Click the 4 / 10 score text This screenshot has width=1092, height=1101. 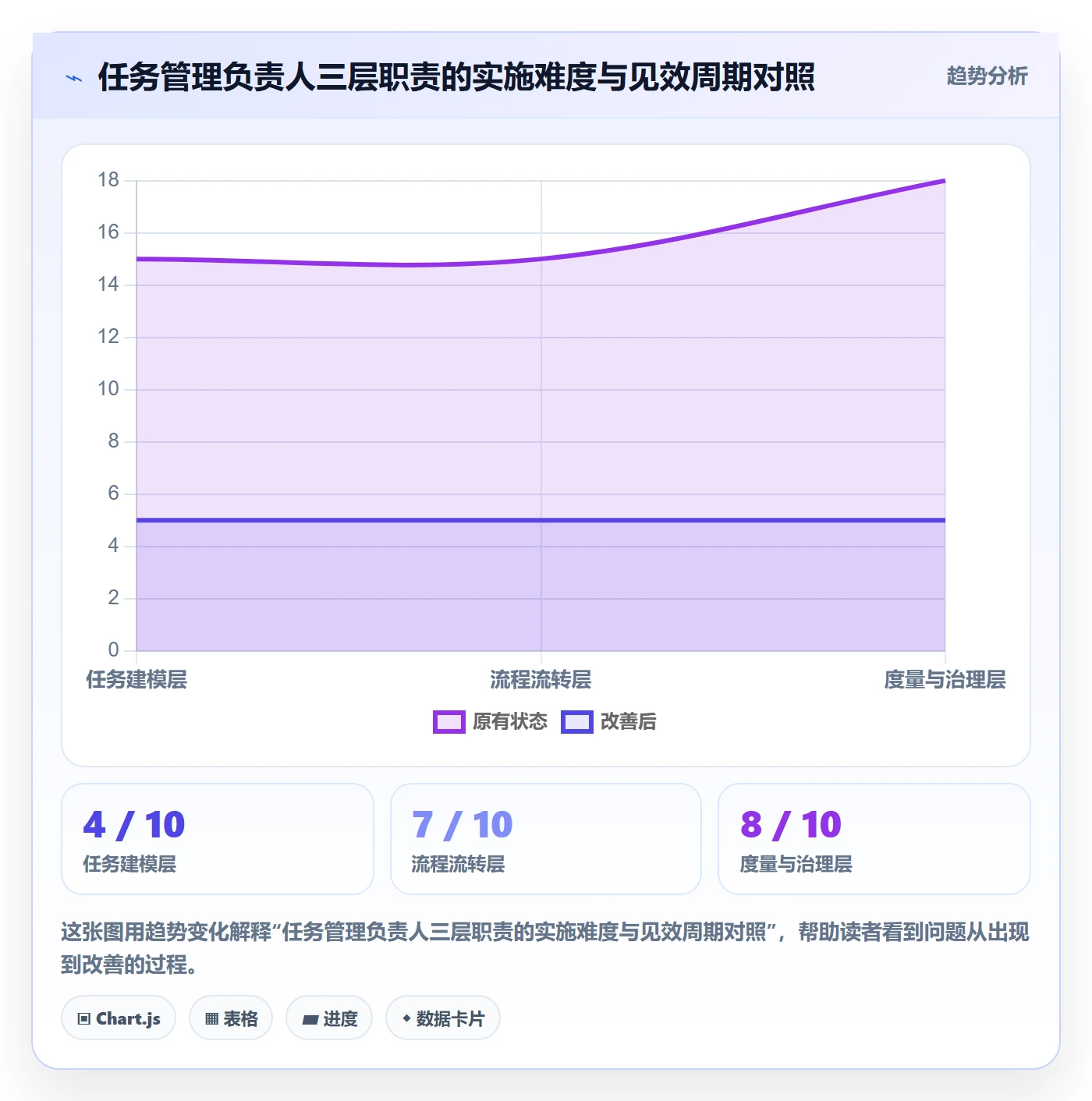tap(134, 825)
